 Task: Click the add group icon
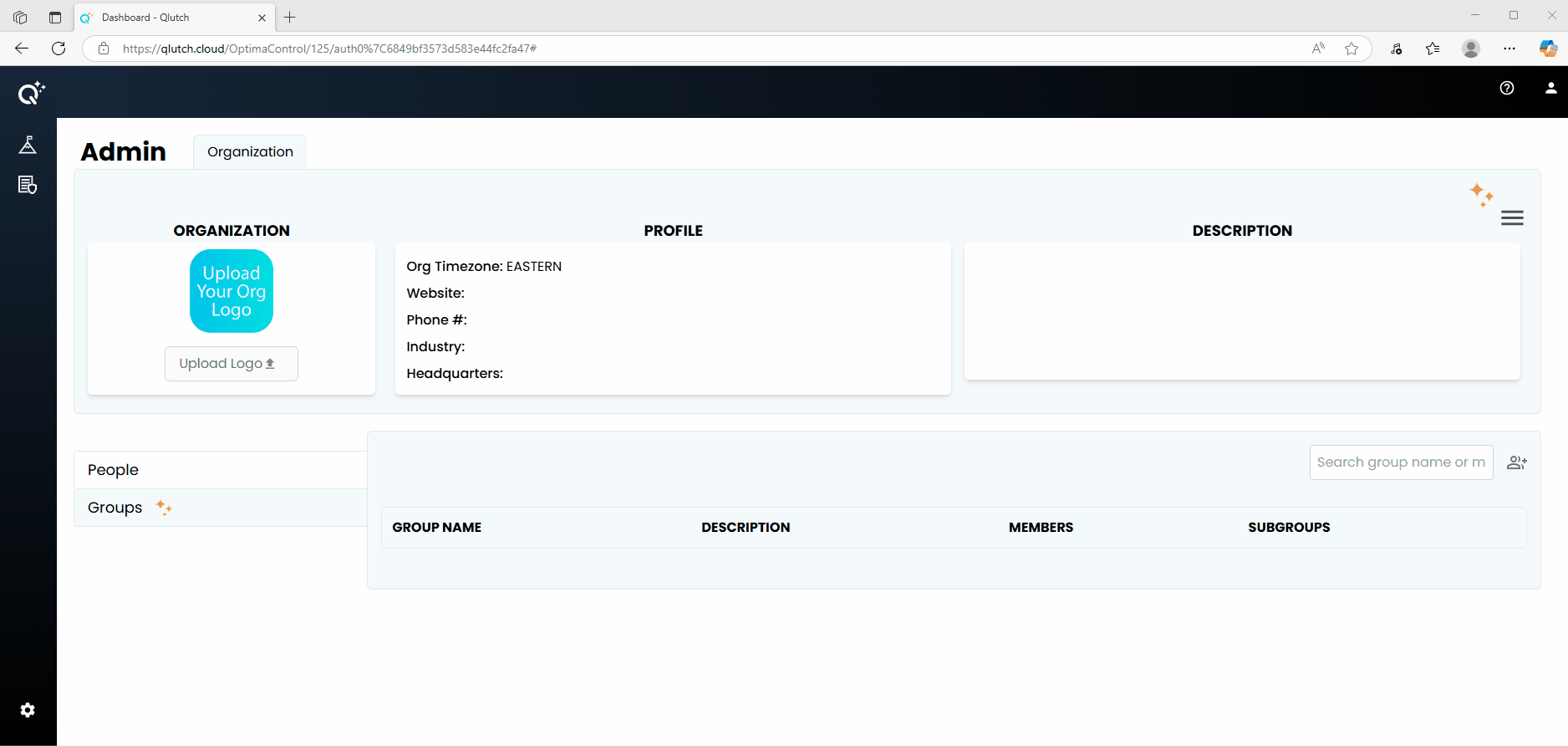pyautogui.click(x=1516, y=462)
